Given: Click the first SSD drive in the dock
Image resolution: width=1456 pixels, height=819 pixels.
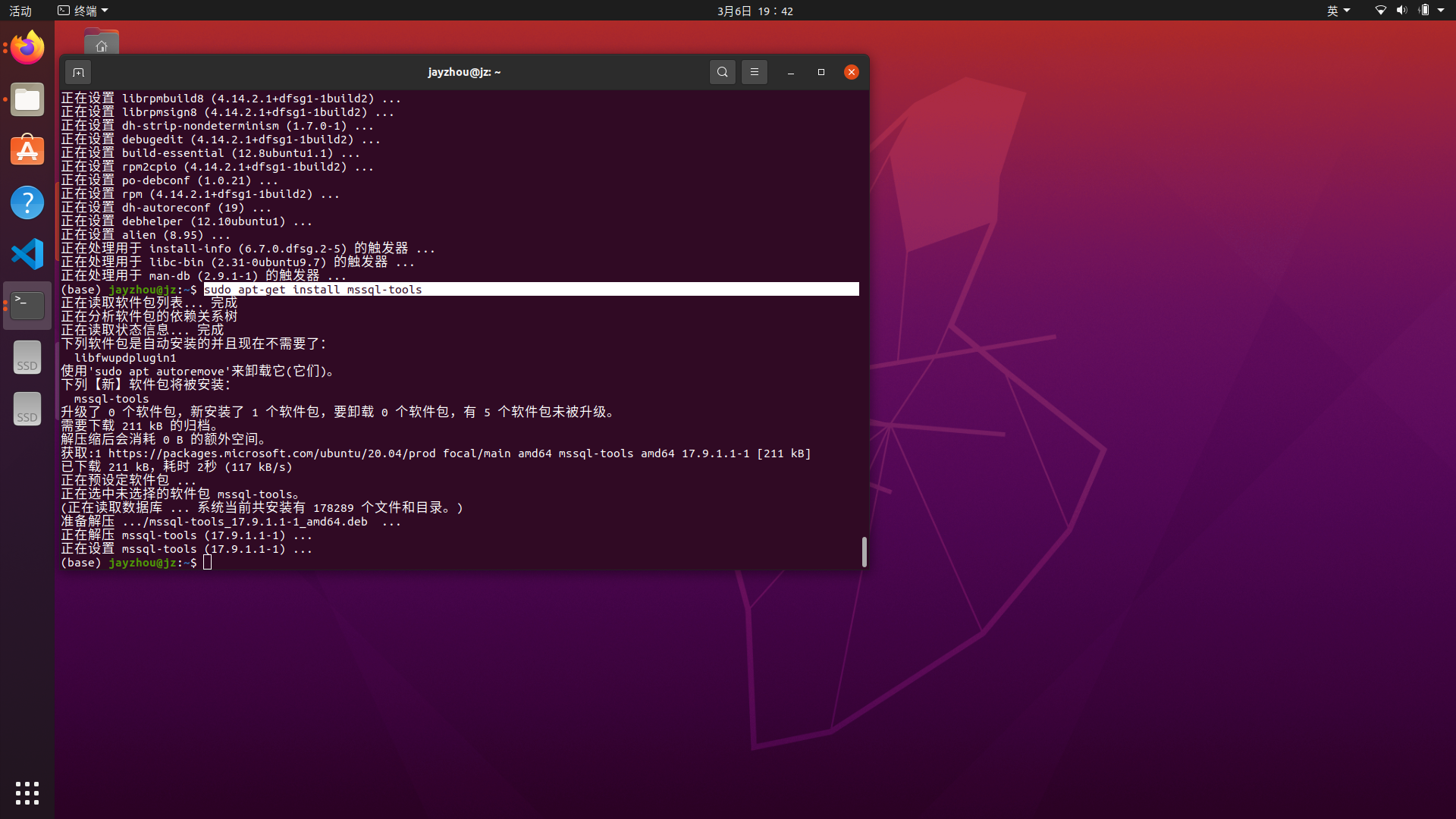Looking at the screenshot, I should [x=27, y=356].
